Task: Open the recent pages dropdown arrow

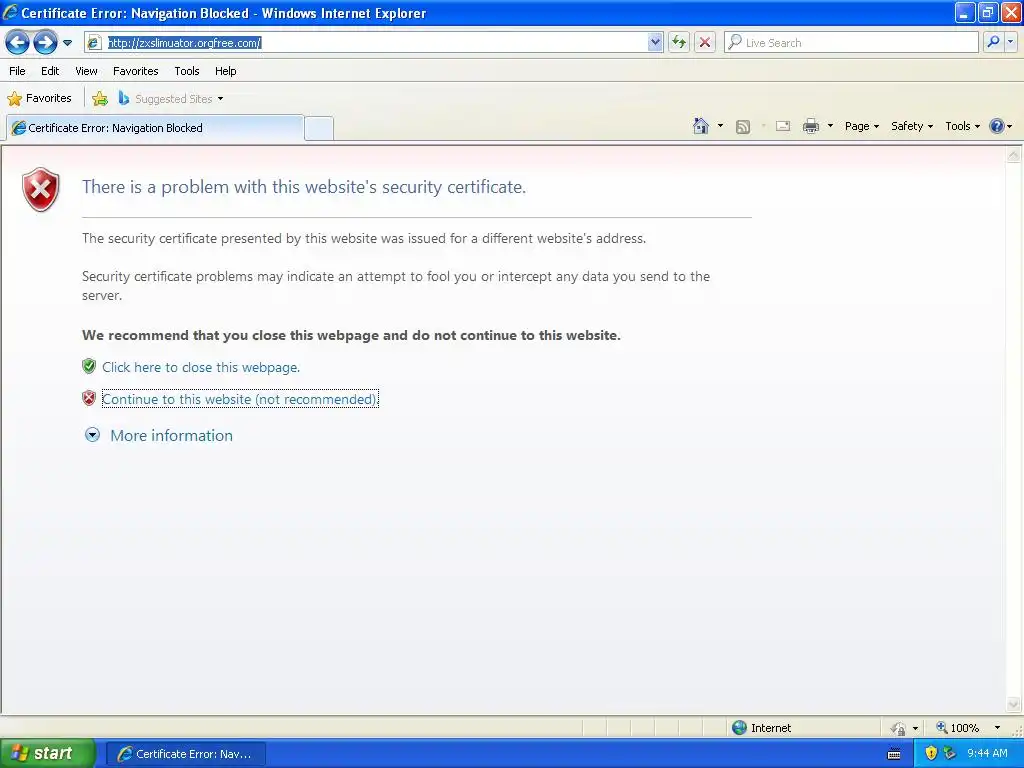Action: click(x=67, y=43)
